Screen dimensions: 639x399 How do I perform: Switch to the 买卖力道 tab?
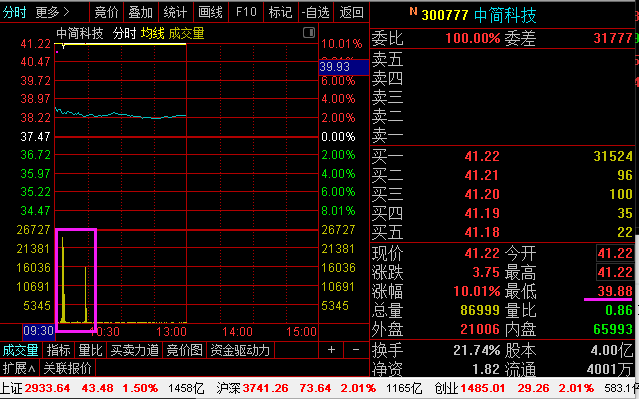[x=134, y=350]
